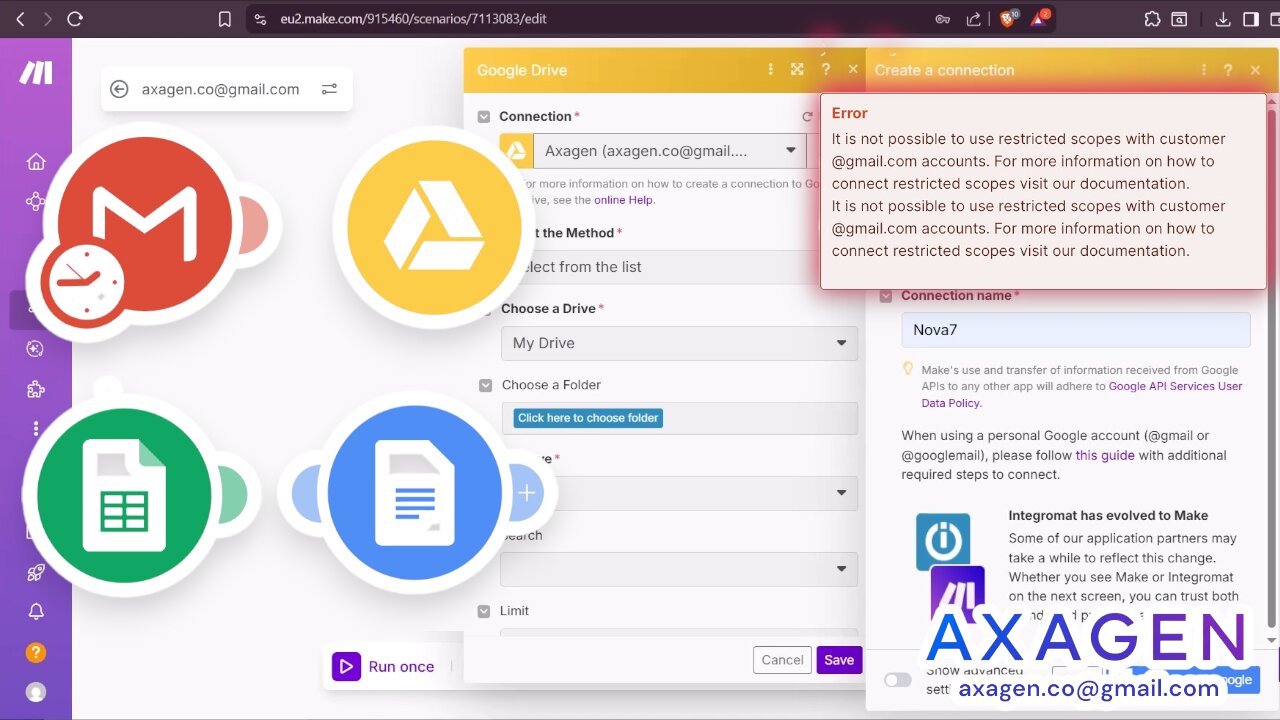The width and height of the screenshot is (1280, 720).
Task: Click the axagen.co@gmail.com scenario name
Action: (x=221, y=89)
